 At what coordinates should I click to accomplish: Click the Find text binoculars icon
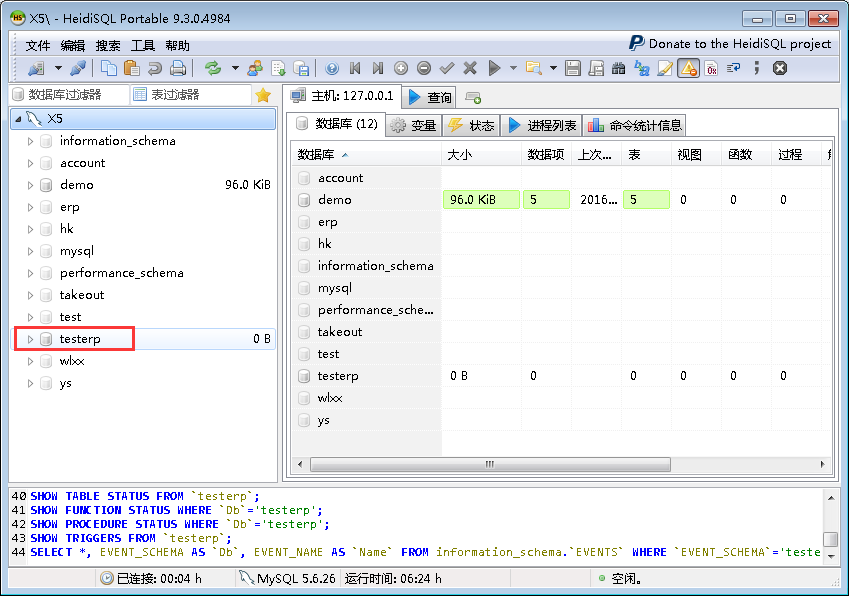618,68
